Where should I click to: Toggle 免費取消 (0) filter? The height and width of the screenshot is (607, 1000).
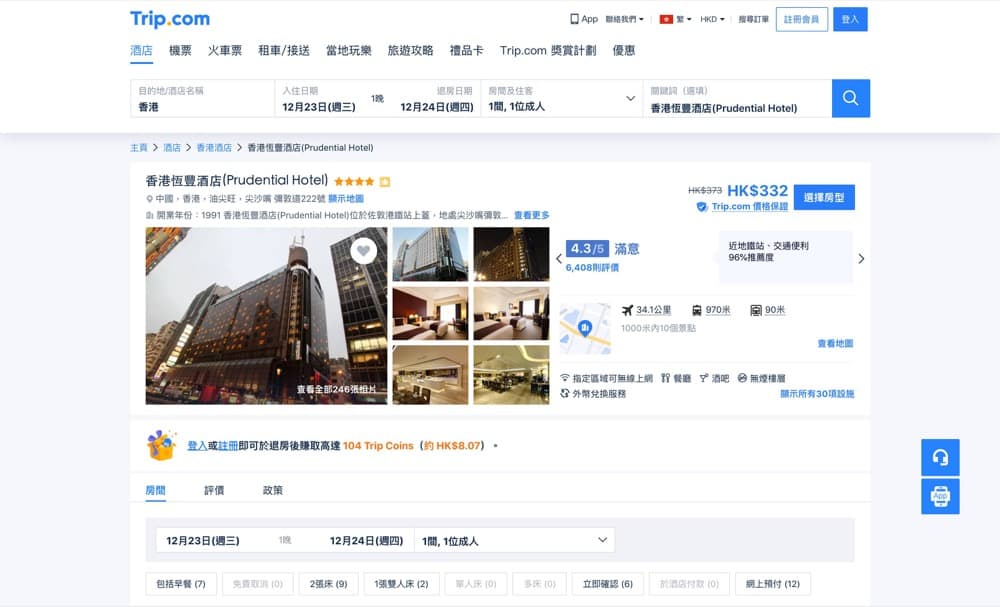(258, 583)
